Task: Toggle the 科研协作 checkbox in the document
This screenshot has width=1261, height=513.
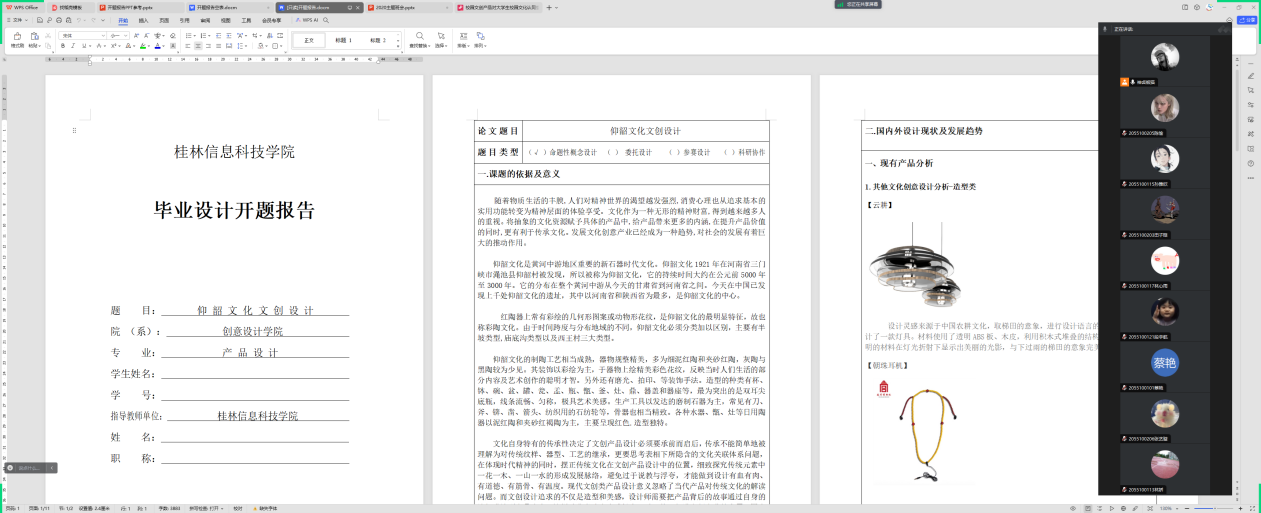Action: tap(727, 153)
